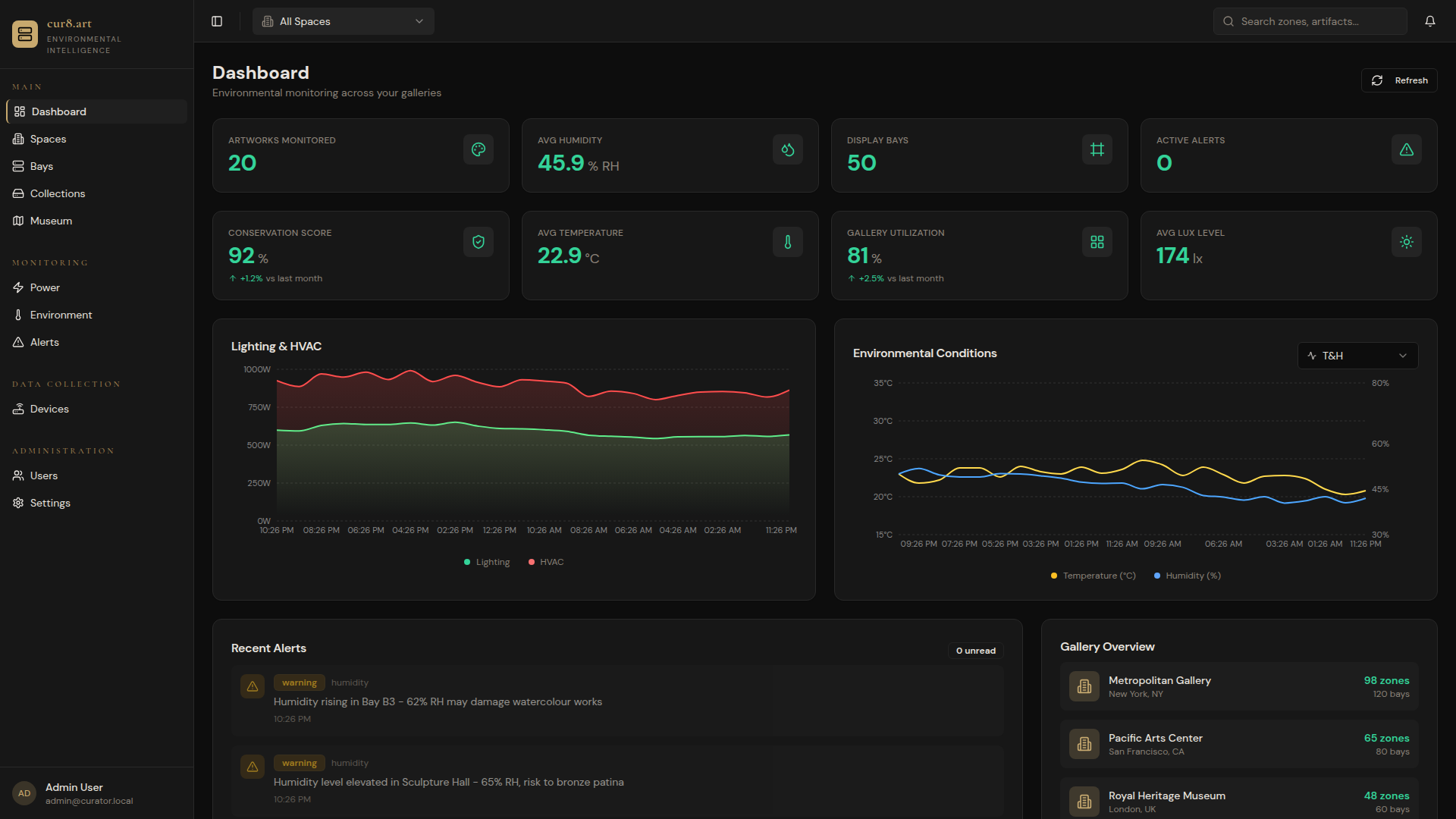Go to the Settings page
This screenshot has width=1456, height=819.
coord(50,503)
